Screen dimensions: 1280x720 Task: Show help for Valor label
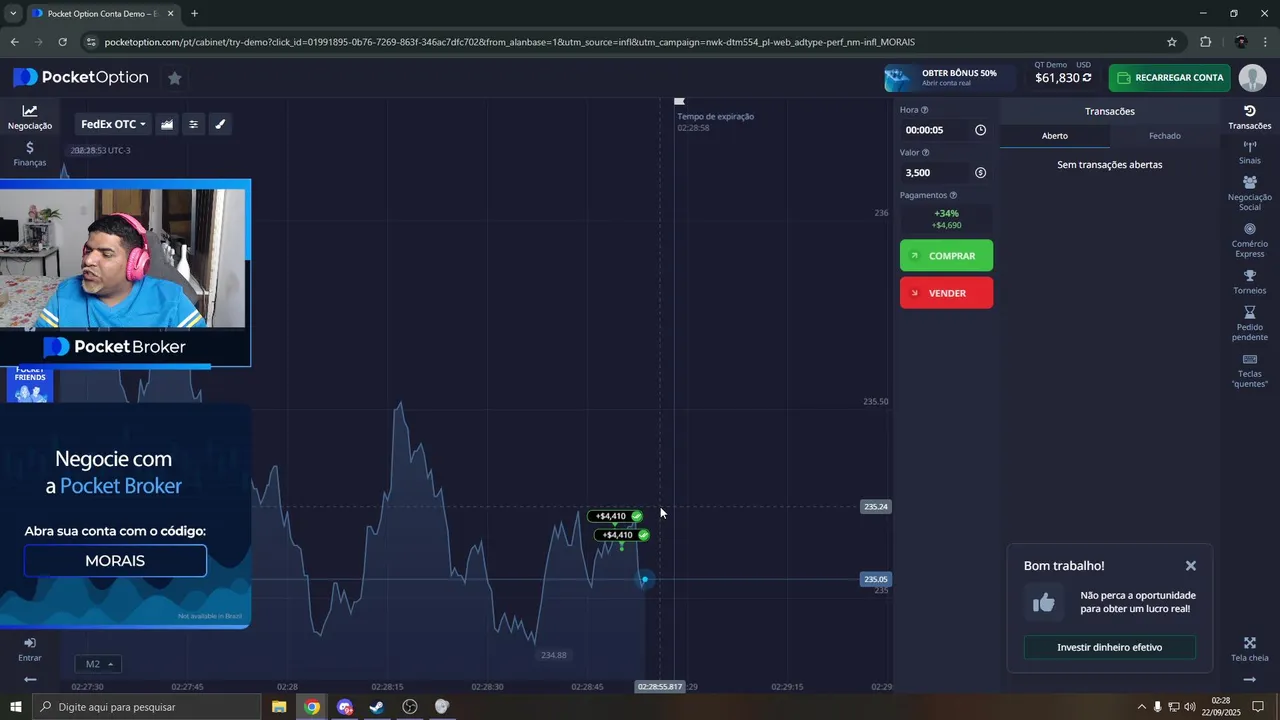coord(925,153)
